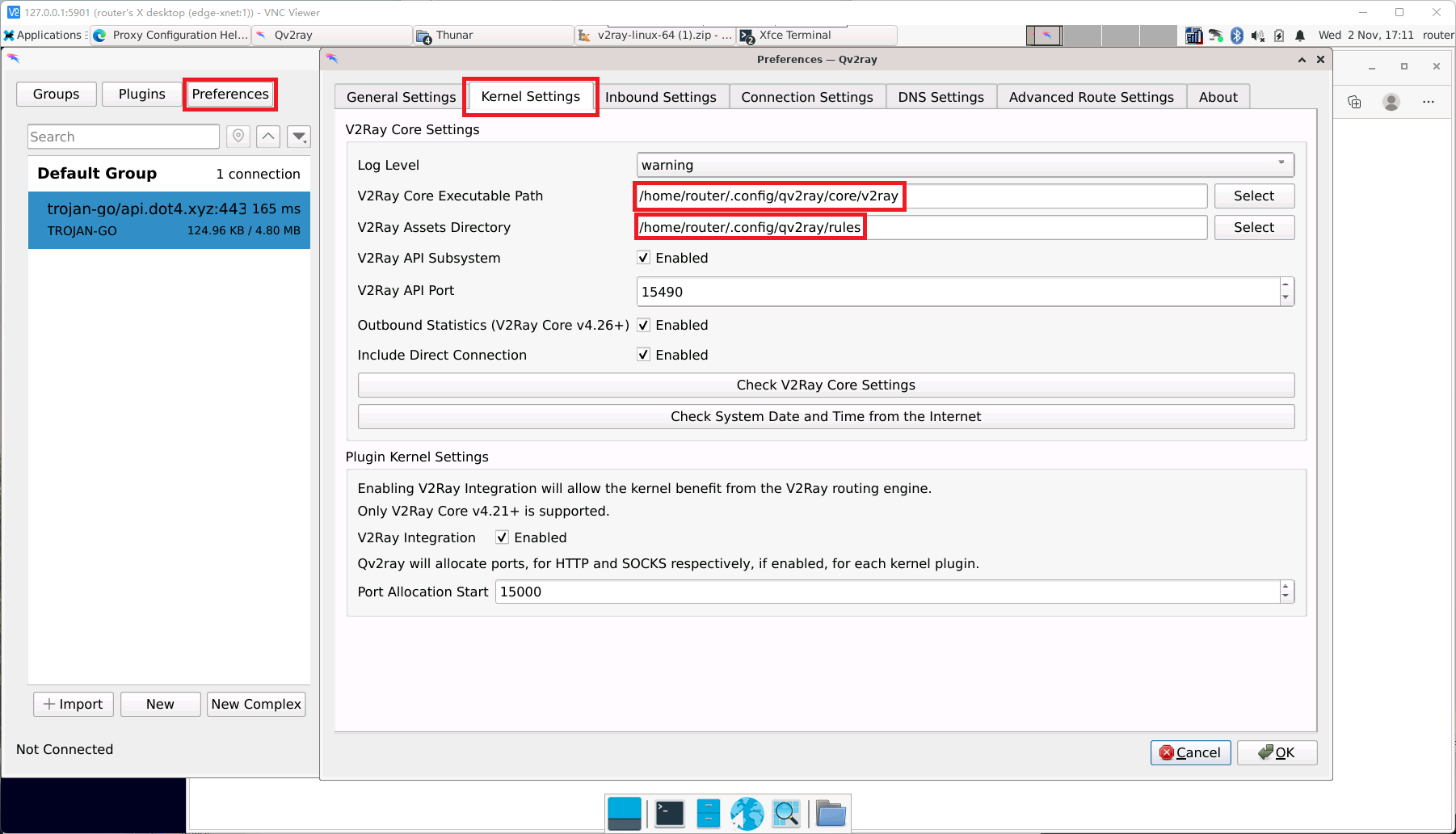Image resolution: width=1456 pixels, height=834 pixels.
Task: Switch to Connection Settings tab
Action: click(807, 97)
